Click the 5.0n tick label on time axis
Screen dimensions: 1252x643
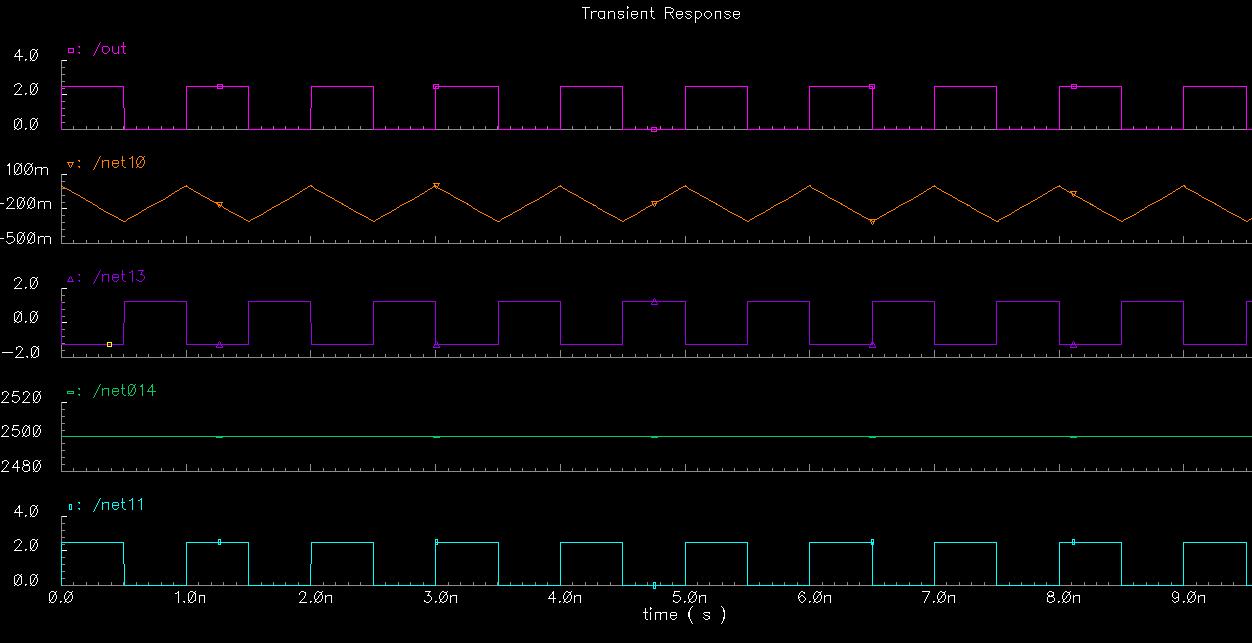click(690, 598)
